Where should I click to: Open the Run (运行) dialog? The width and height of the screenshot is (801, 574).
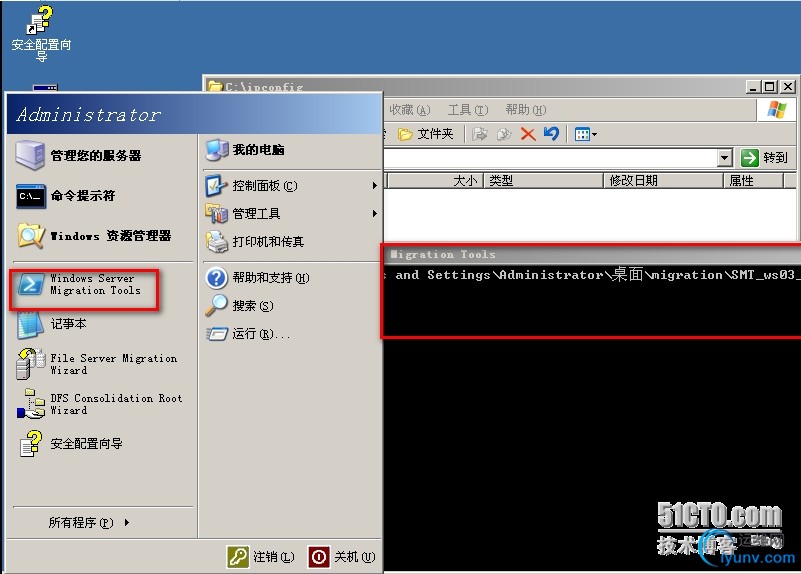click(248, 334)
